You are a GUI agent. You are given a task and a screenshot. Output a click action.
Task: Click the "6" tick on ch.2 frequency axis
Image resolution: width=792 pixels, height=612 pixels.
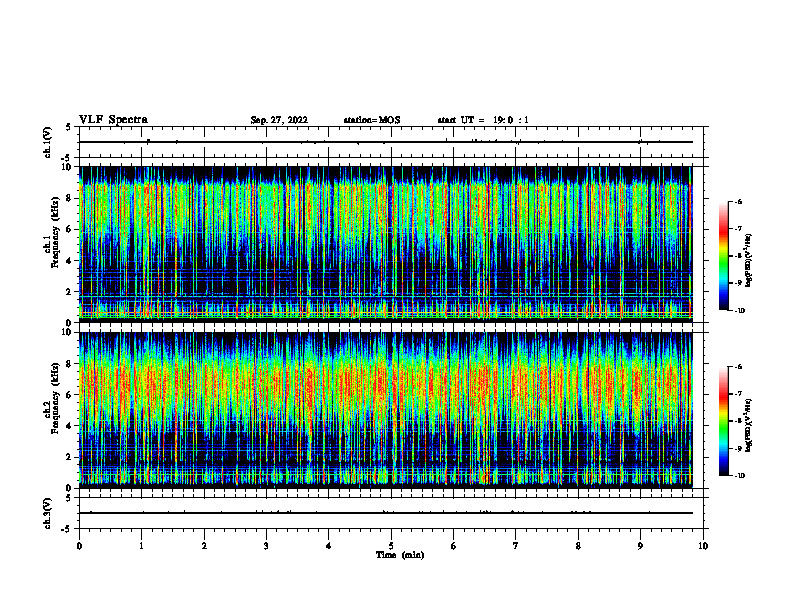[x=70, y=395]
